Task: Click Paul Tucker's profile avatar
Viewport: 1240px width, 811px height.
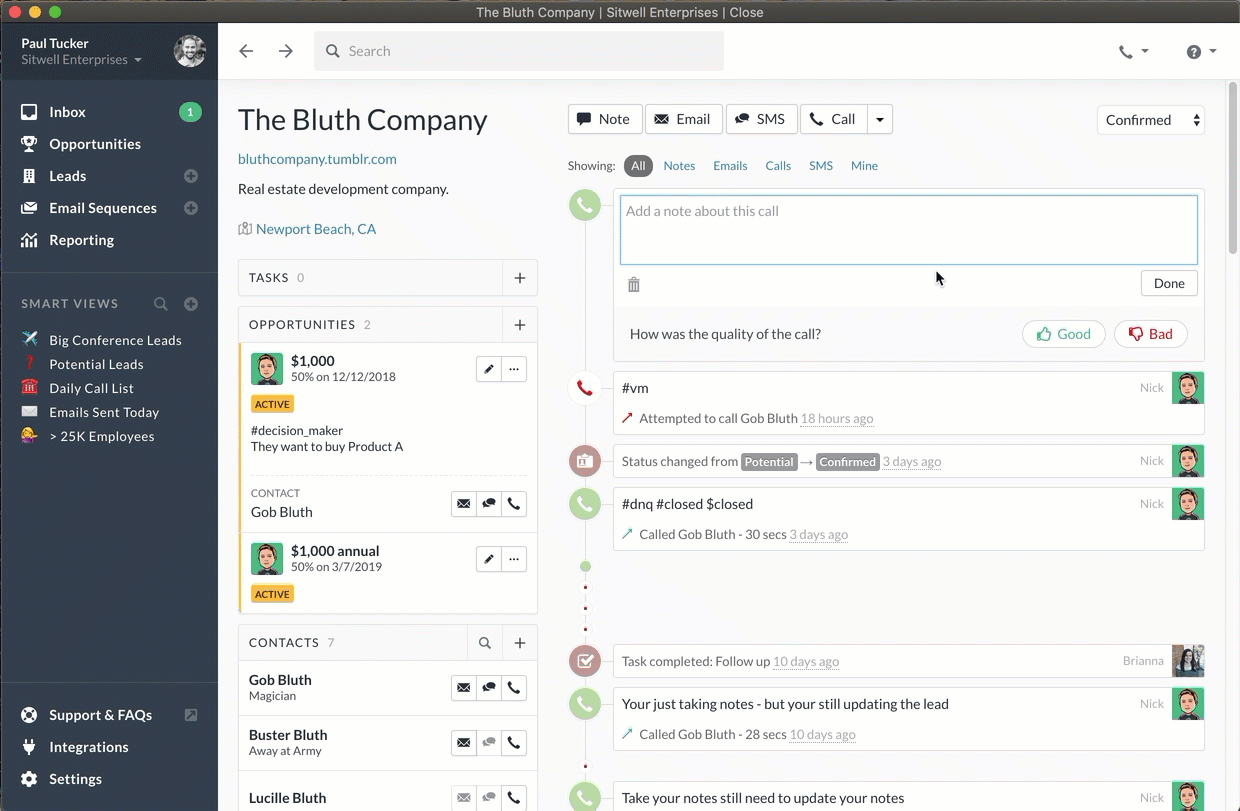Action: 190,51
